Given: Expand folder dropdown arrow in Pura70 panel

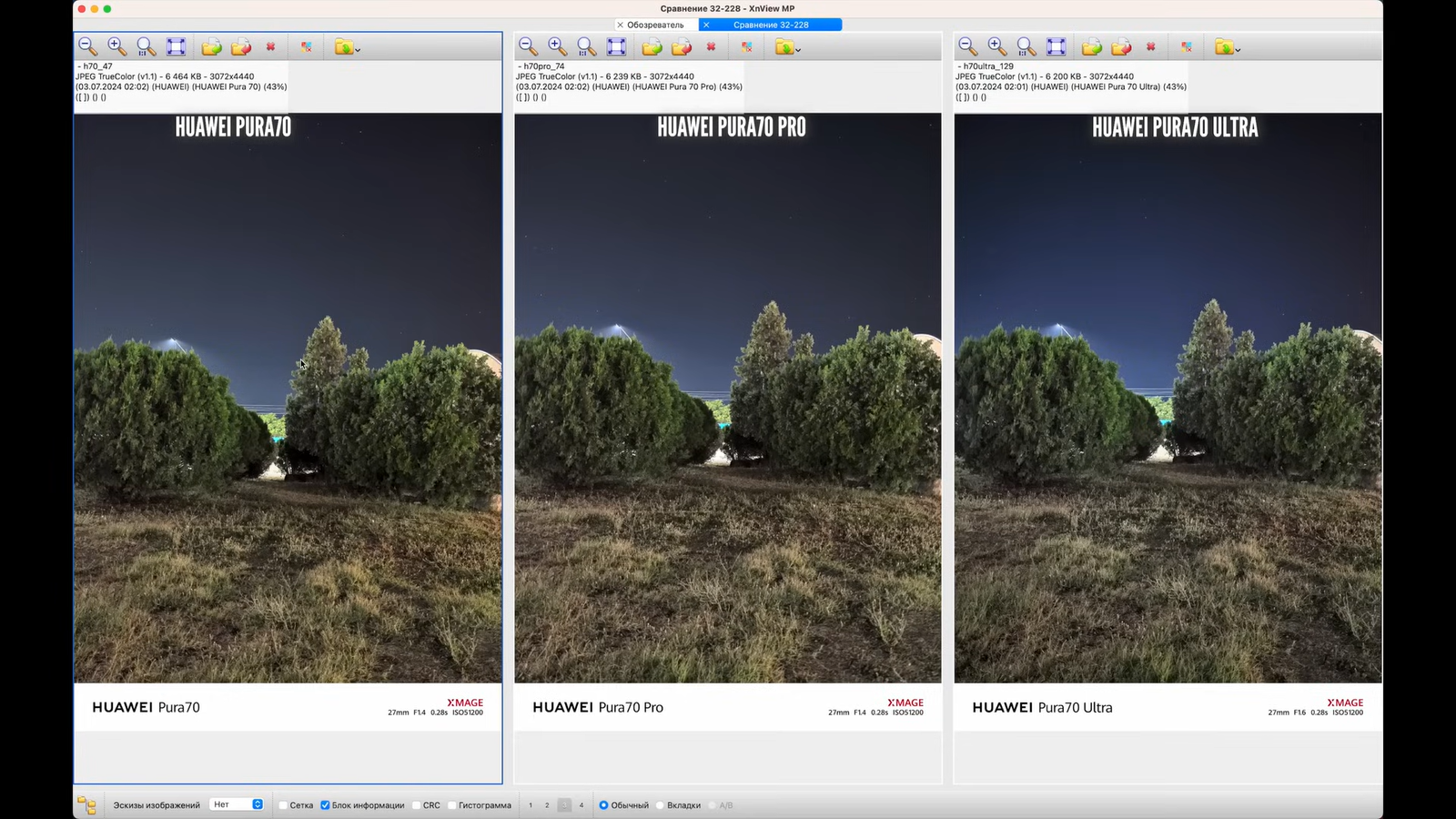Looking at the screenshot, I should click(x=358, y=49).
